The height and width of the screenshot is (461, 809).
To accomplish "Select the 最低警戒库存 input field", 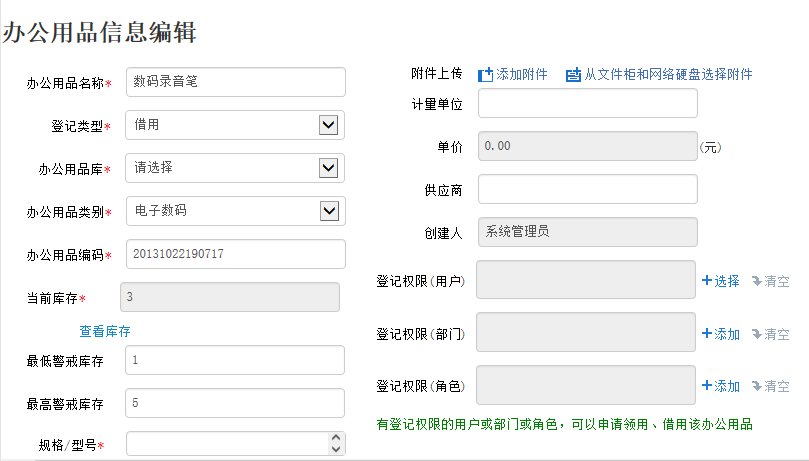I will click(235, 360).
